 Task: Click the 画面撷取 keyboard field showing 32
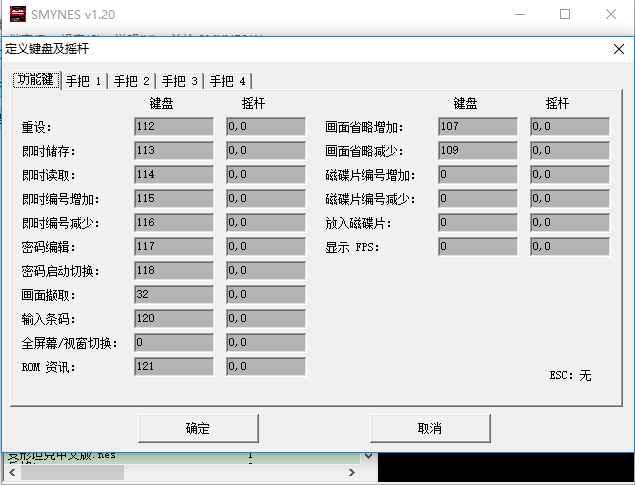[174, 294]
